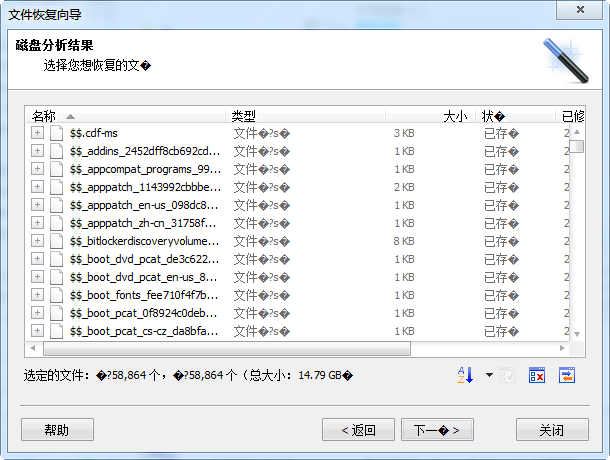Click the 帮助 button
610x460 pixels.
tap(57, 430)
